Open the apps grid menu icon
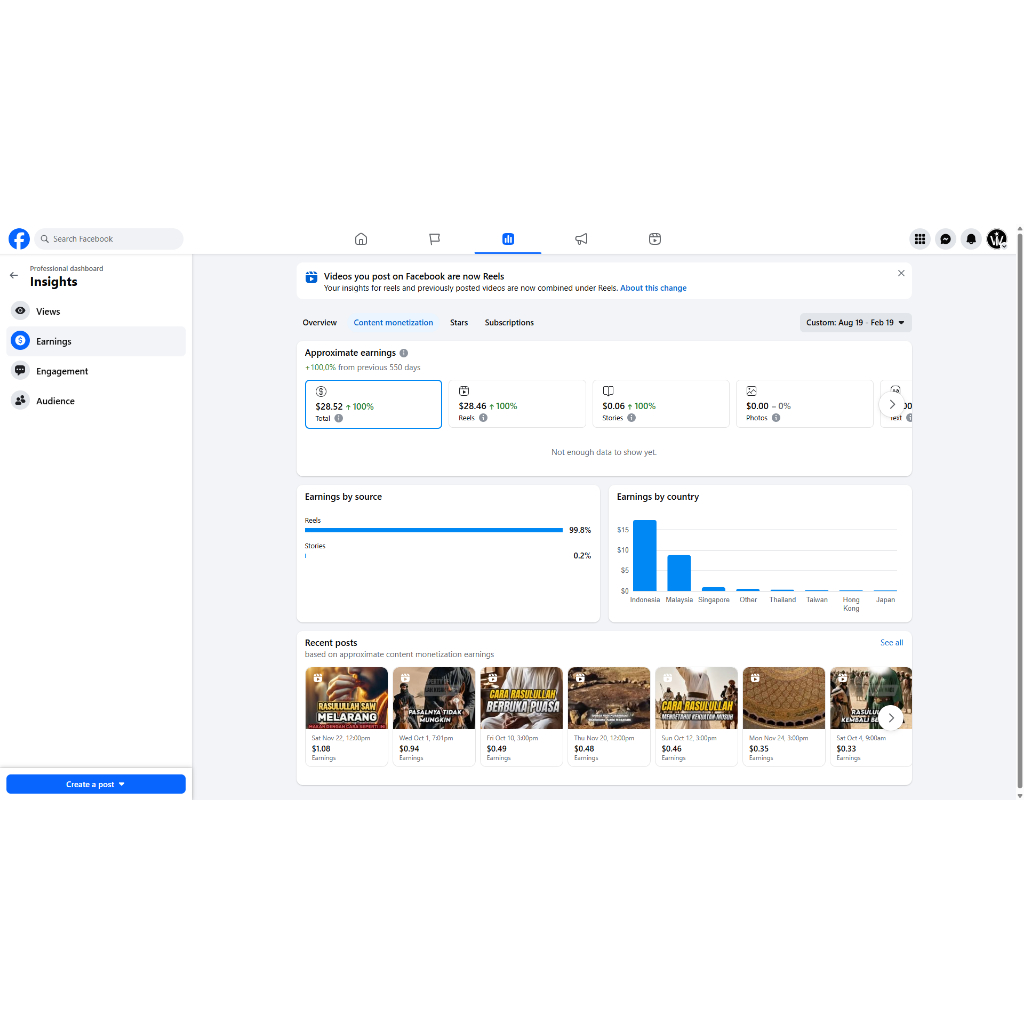The image size is (1024, 1024). point(919,239)
